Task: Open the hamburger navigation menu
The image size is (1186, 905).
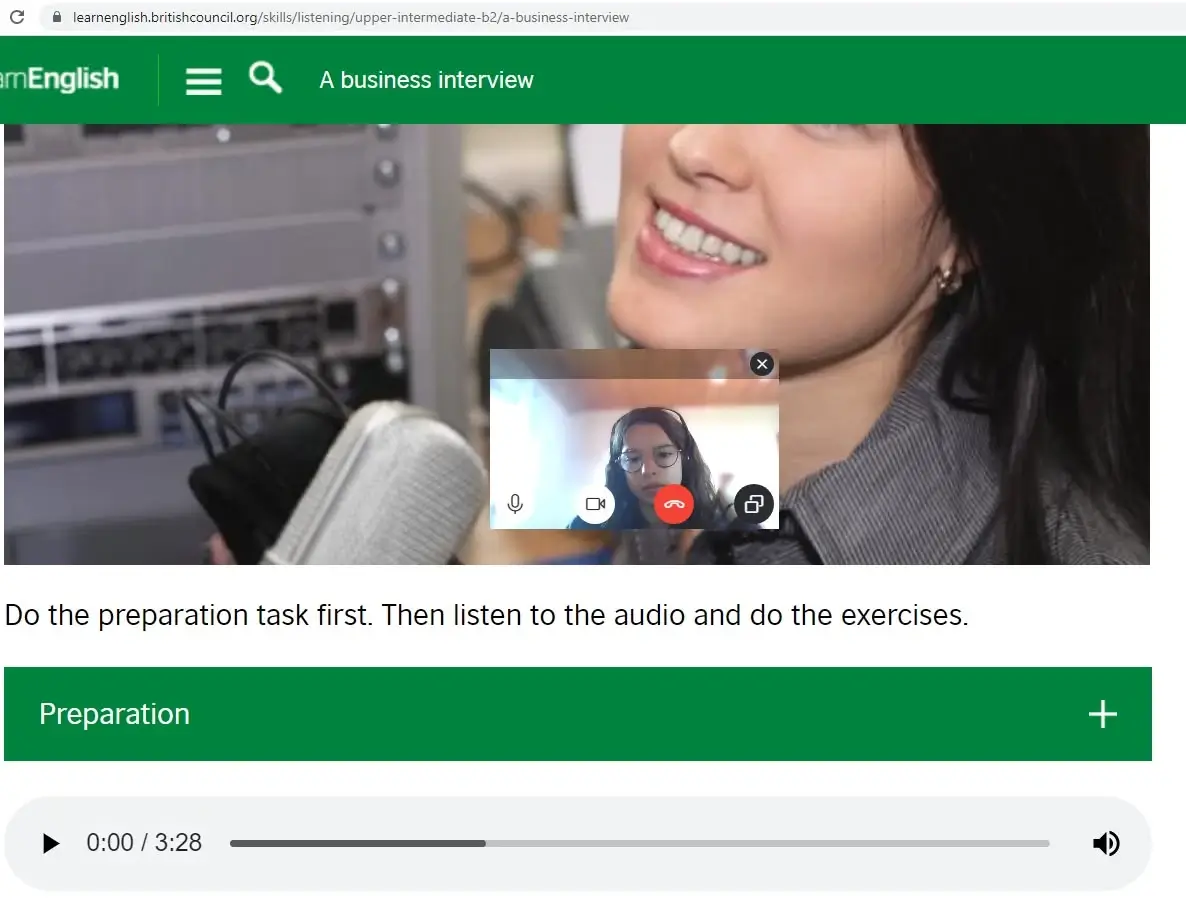Action: click(204, 81)
